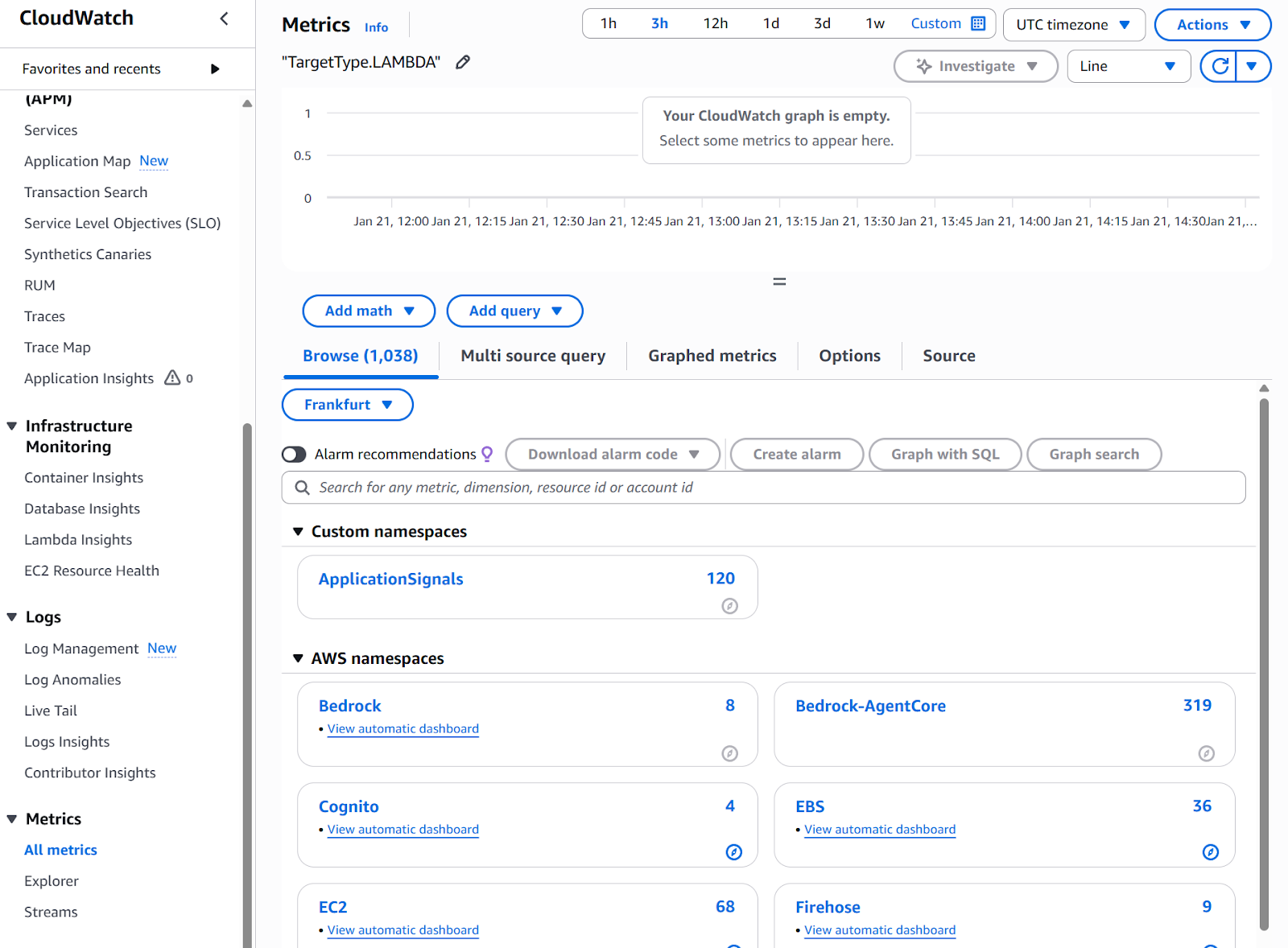Open the Source tab

948,356
